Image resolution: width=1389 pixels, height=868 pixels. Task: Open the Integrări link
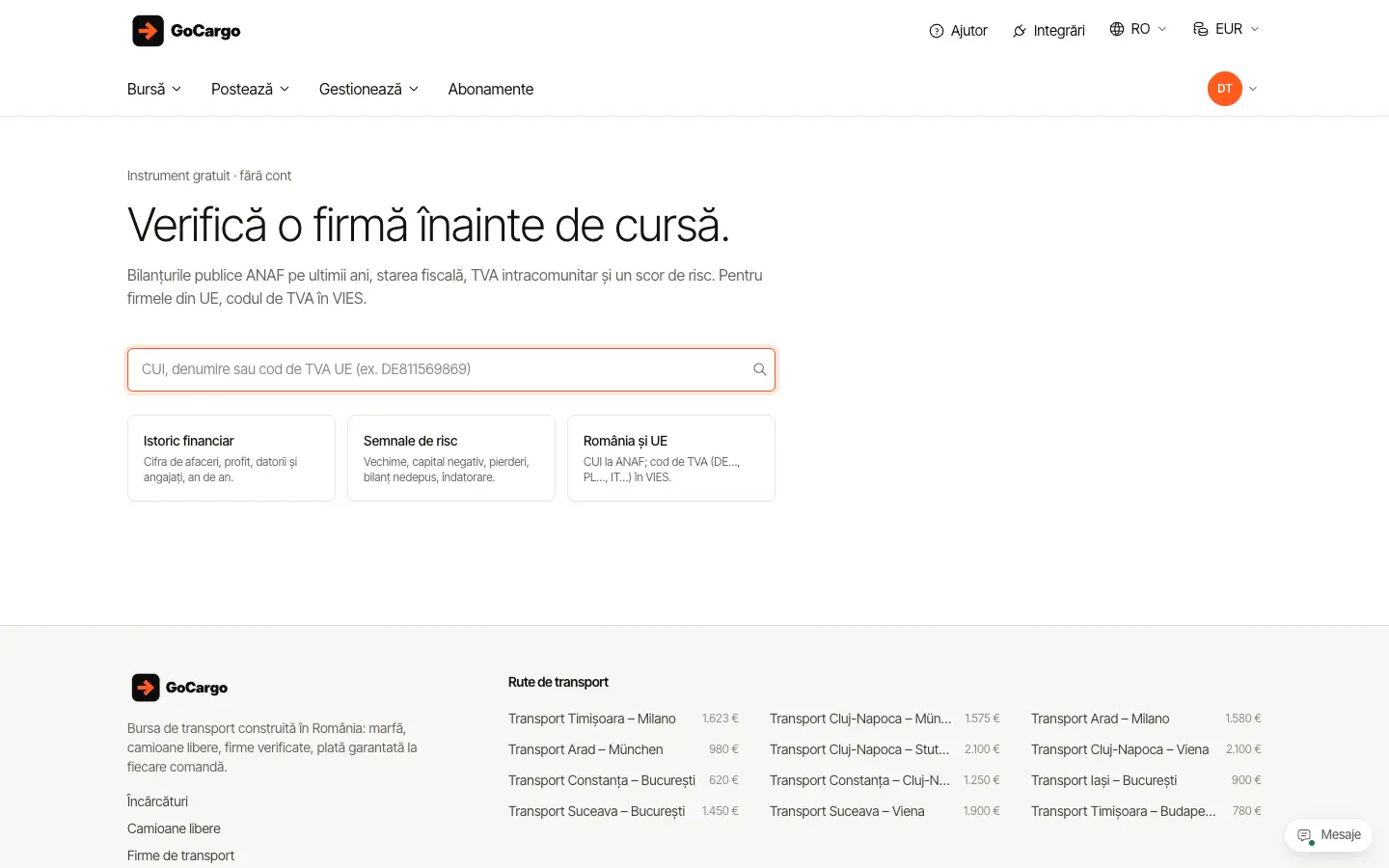1049,31
